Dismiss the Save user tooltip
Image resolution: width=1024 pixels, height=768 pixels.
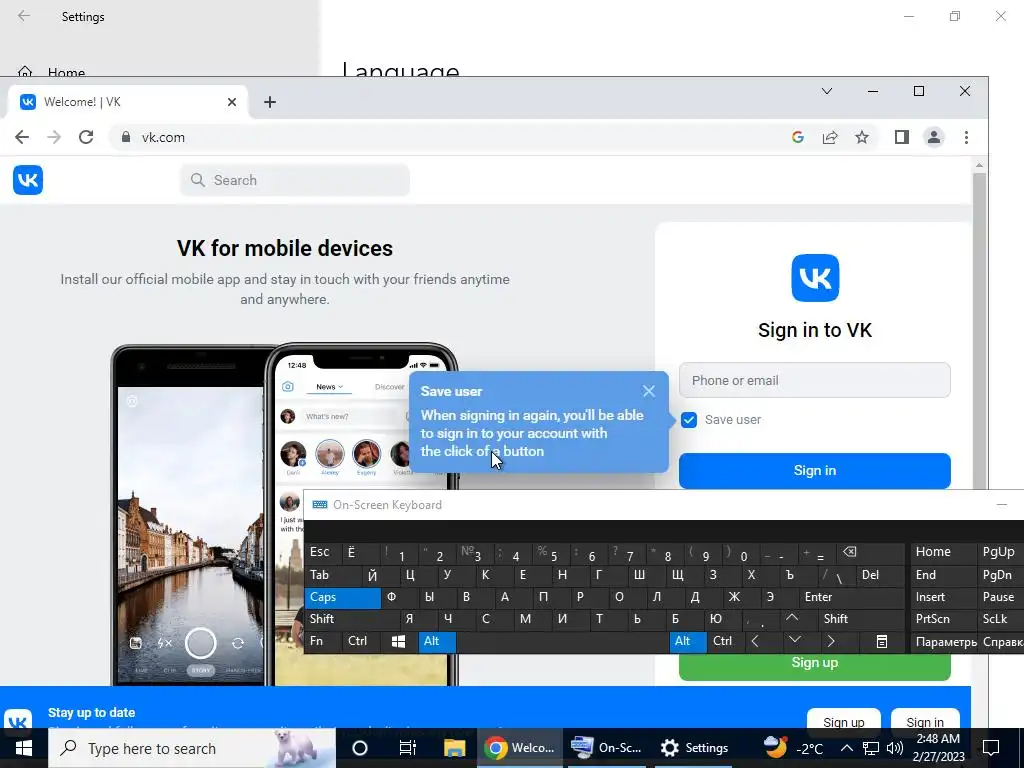648,391
